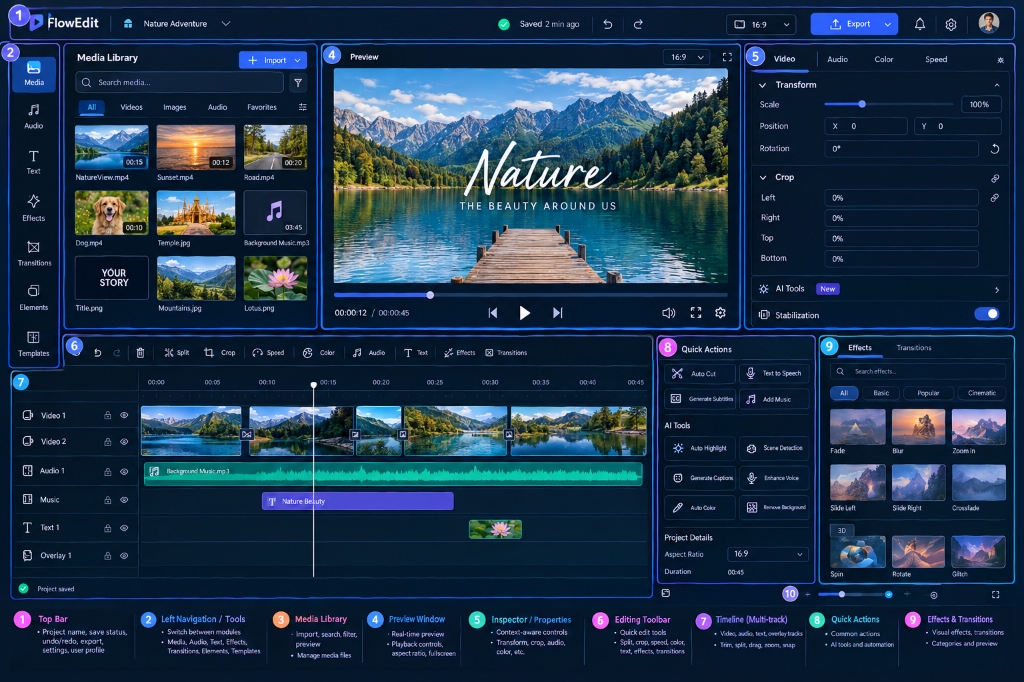Viewport: 1024px width, 682px height.
Task: Select the Favorites tab in Media Library
Action: point(262,107)
